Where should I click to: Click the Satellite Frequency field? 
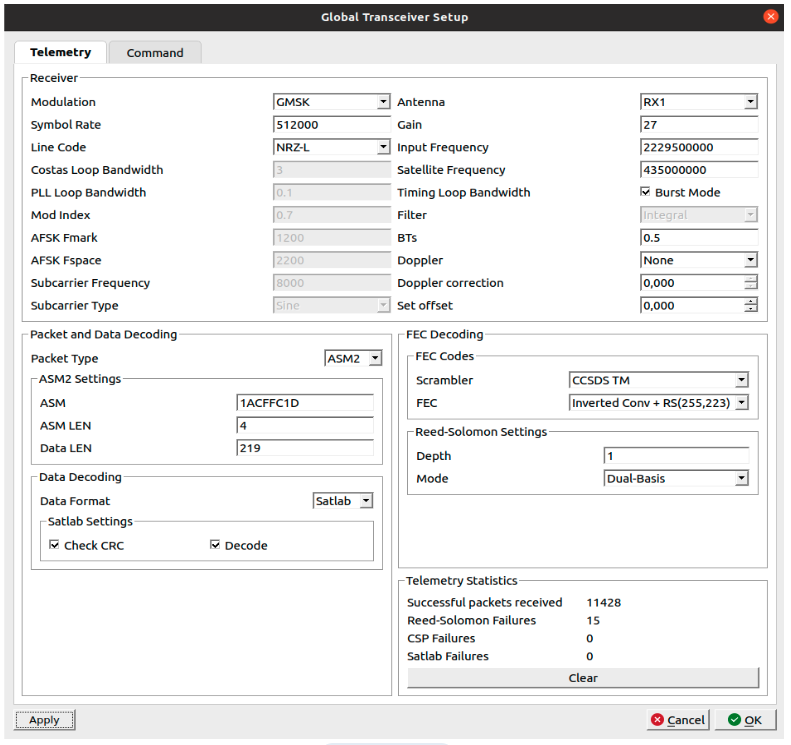point(699,170)
